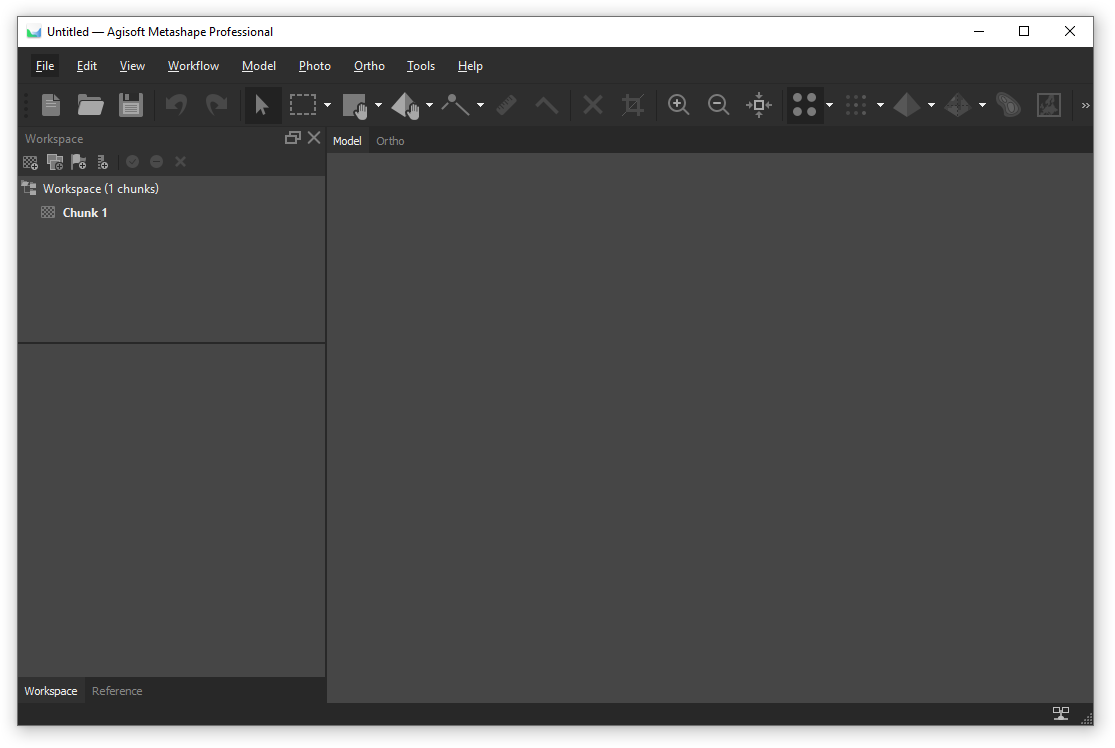Screen dimensions: 1115x748
Task: Switch to the Reference bottom tab
Action: (117, 691)
